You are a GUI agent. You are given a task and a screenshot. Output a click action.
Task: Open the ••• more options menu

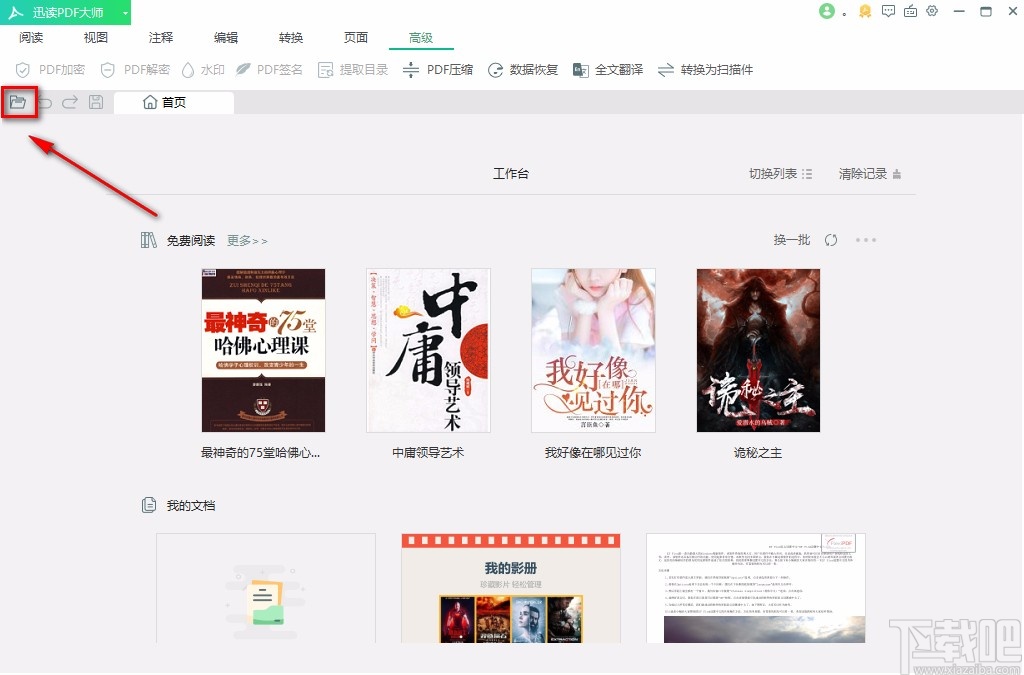[866, 240]
